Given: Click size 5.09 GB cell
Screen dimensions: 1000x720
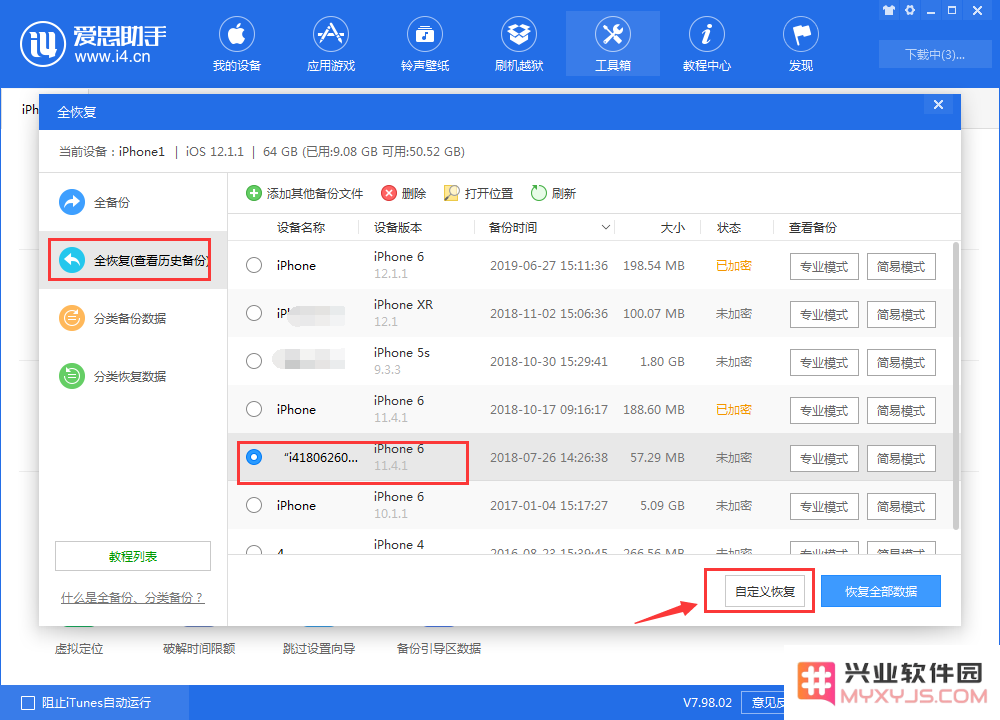Looking at the screenshot, I should (662, 506).
